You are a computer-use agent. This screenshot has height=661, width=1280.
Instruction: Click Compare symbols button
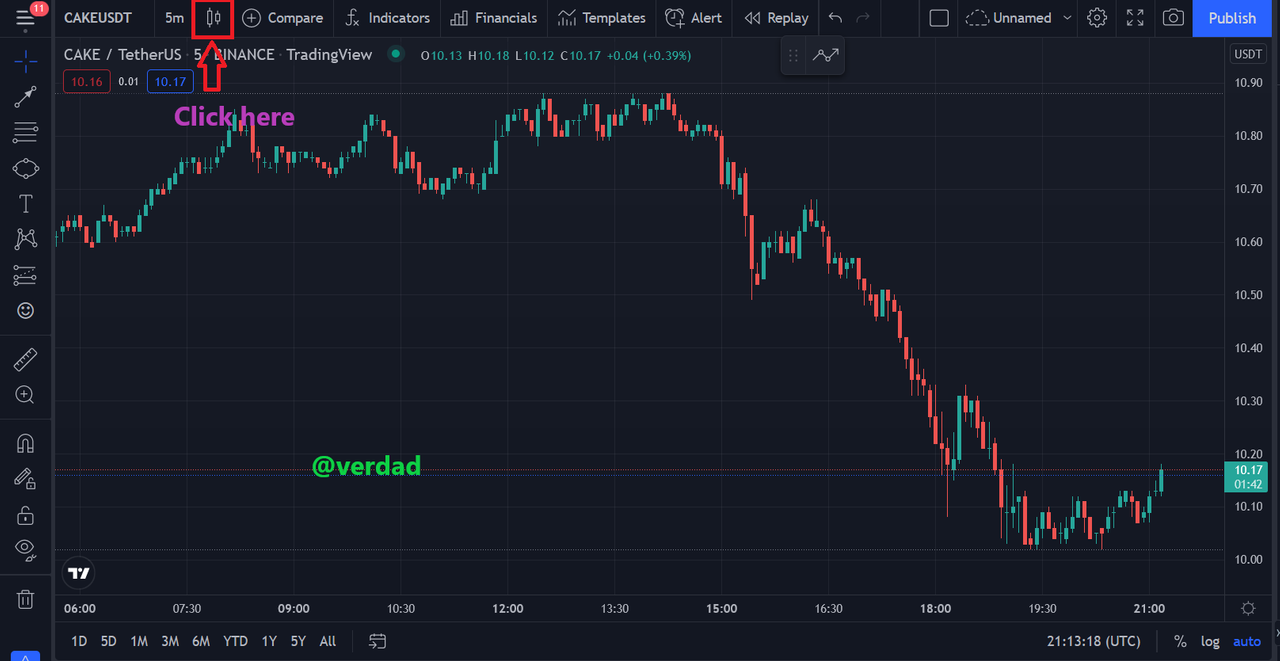[283, 18]
